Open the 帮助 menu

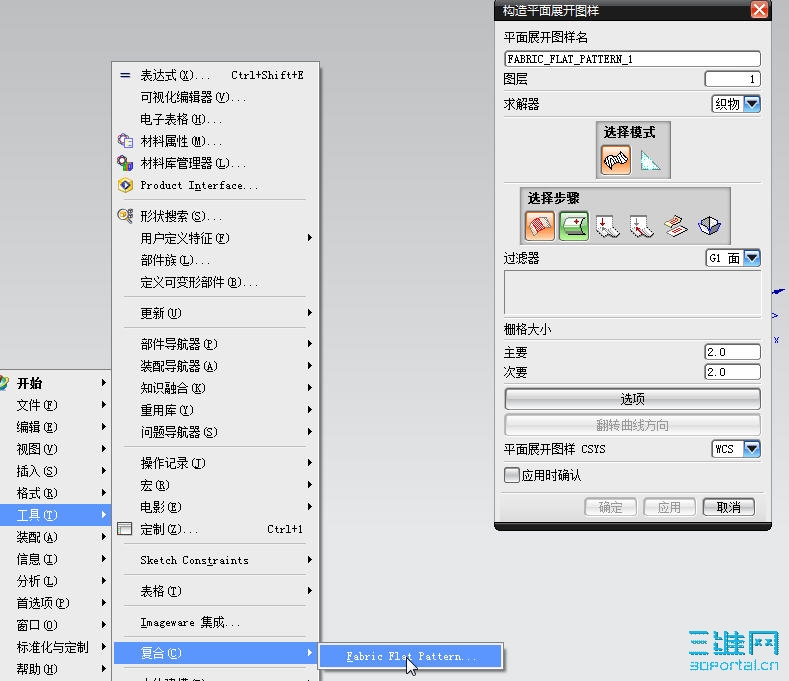55,669
